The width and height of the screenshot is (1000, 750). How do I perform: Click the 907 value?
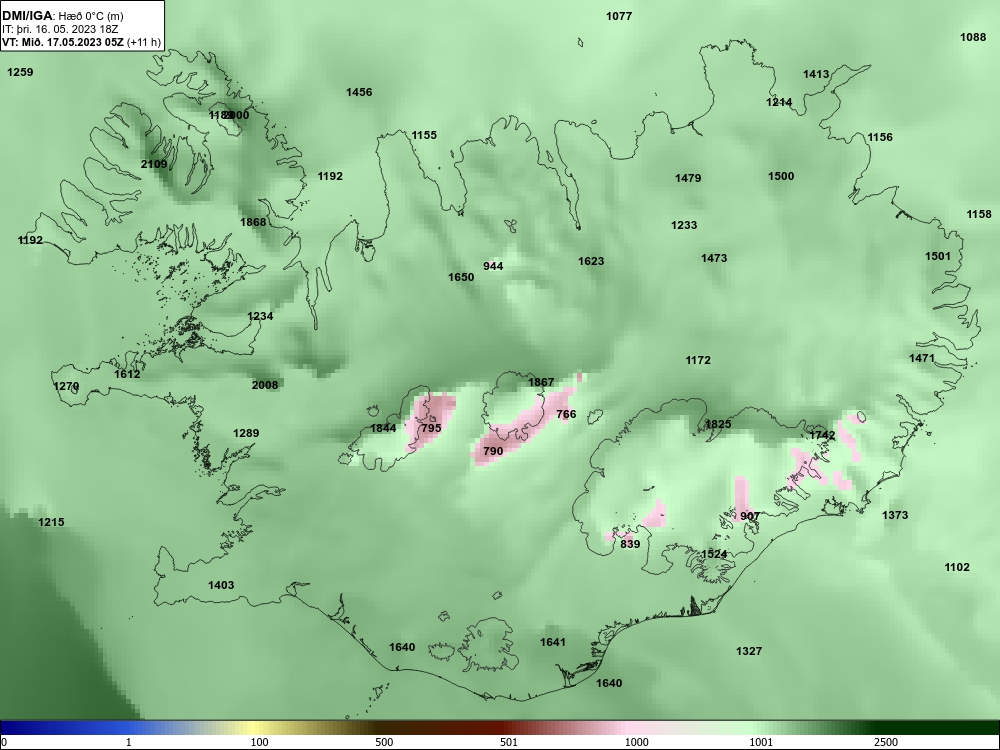coord(750,516)
